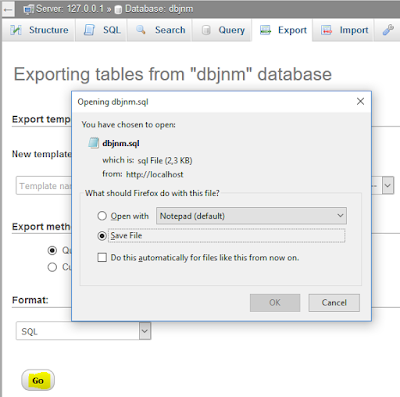The width and height of the screenshot is (400, 397).
Task: Click the highlighted Go button
Action: point(38,380)
